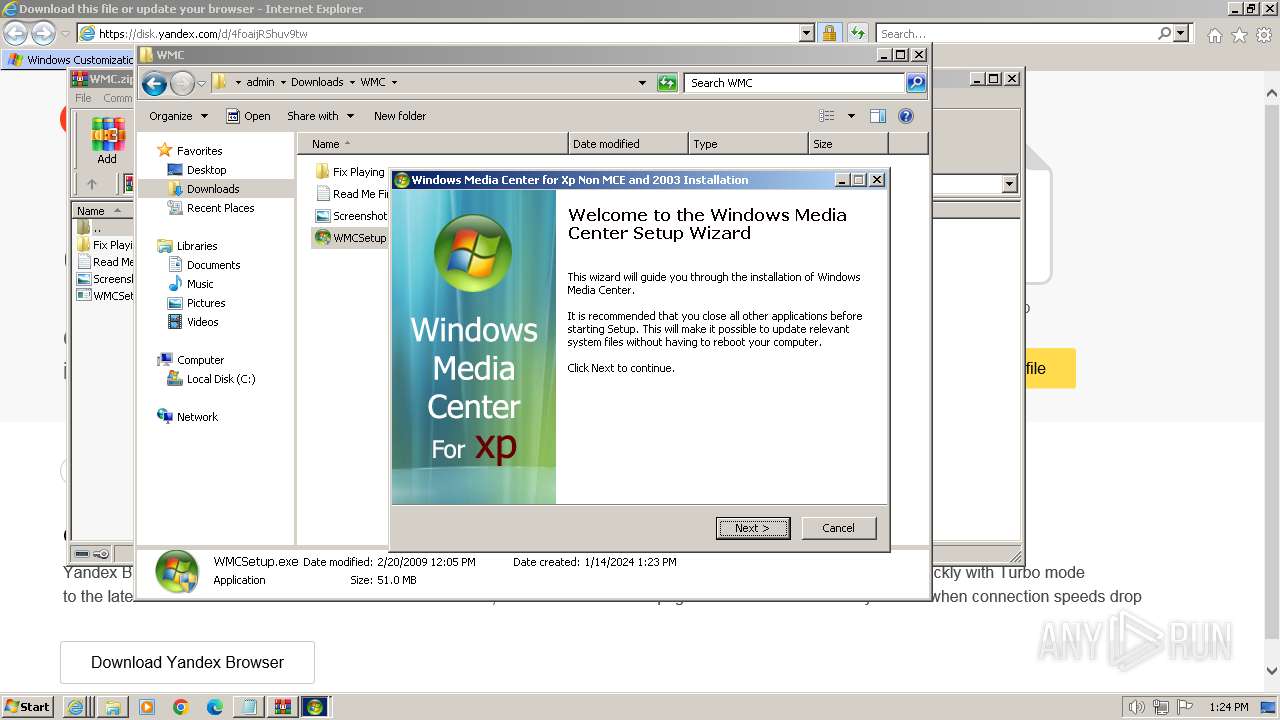This screenshot has height=720, width=1280.
Task: Click the IE Search box
Action: tap(1016, 33)
